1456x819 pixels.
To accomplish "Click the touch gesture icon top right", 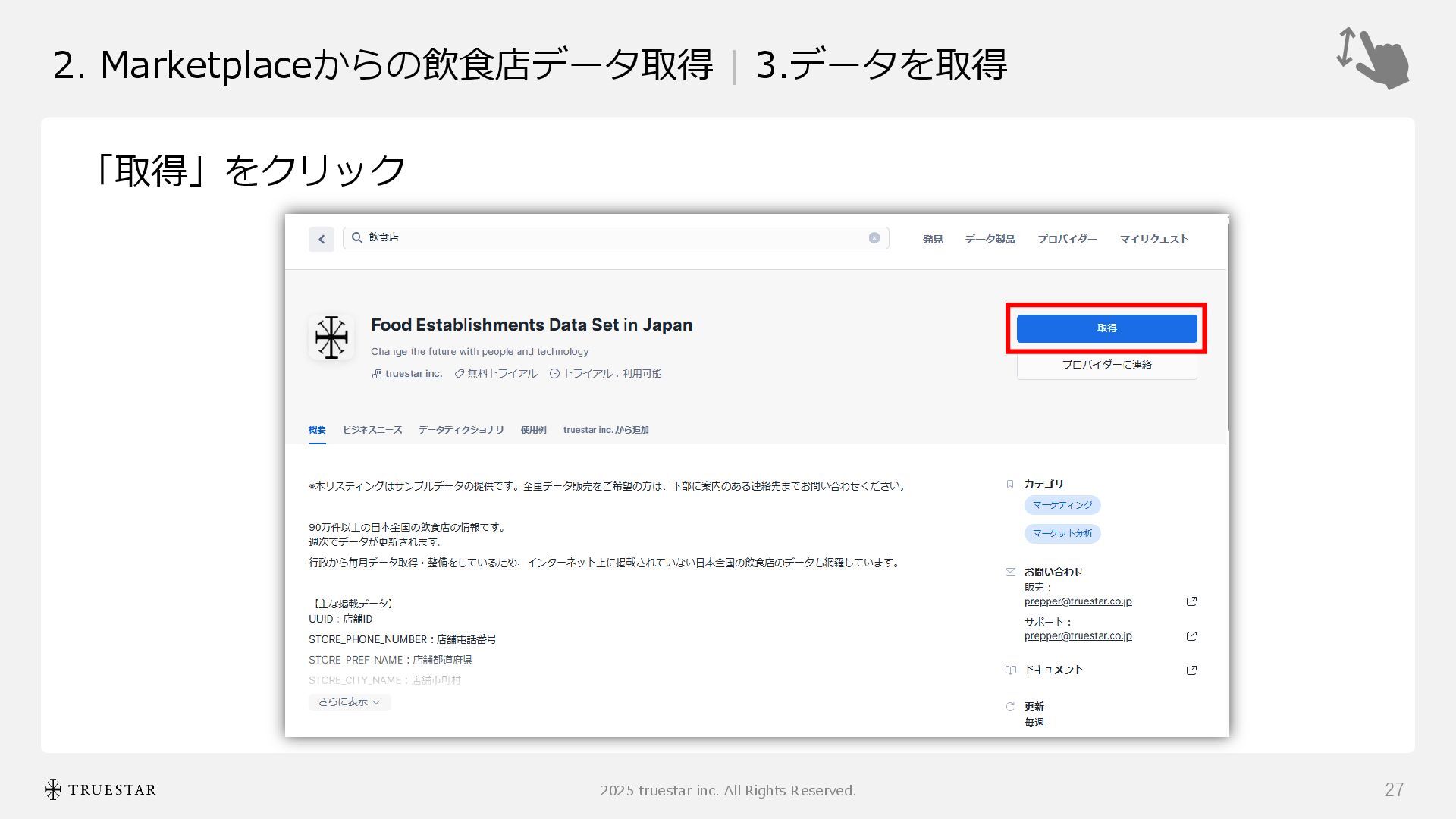I will click(1373, 59).
